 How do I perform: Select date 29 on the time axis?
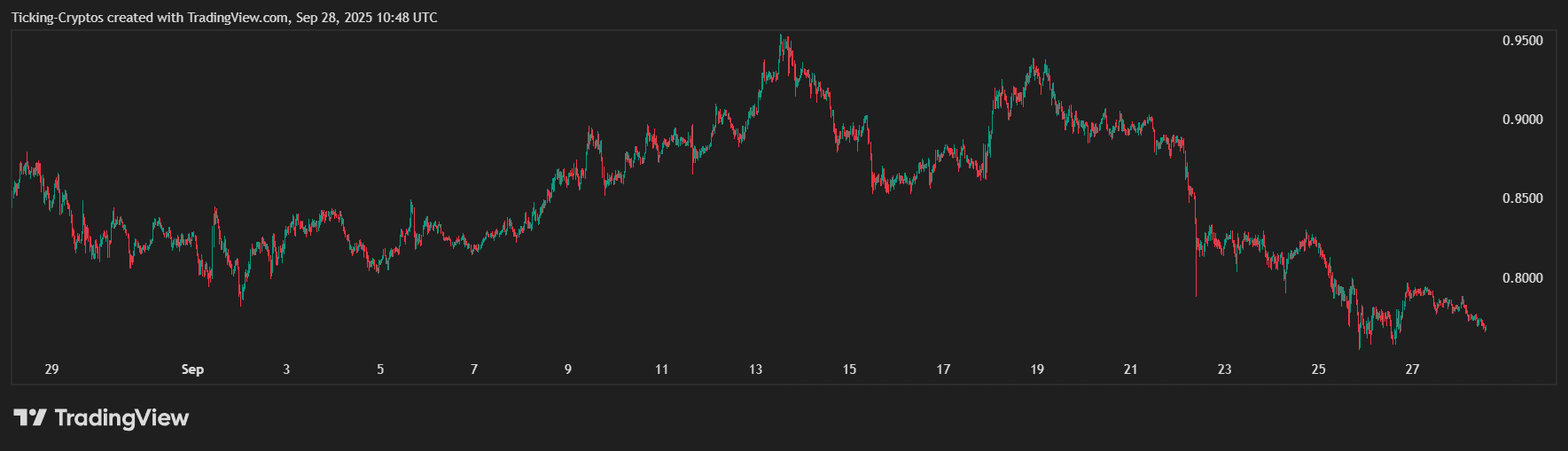[x=51, y=369]
